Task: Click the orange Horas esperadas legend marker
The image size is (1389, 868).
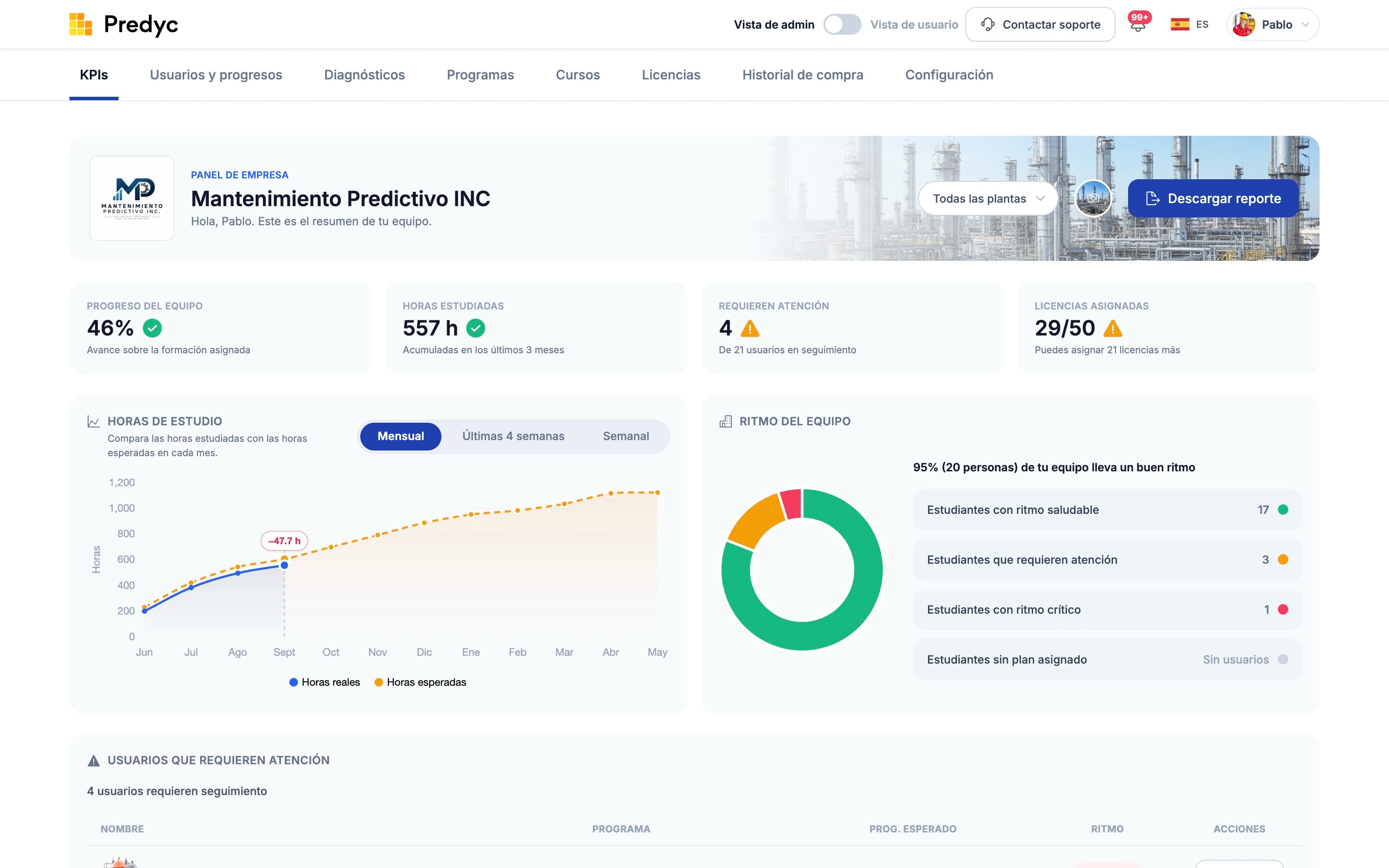Action: [x=378, y=682]
